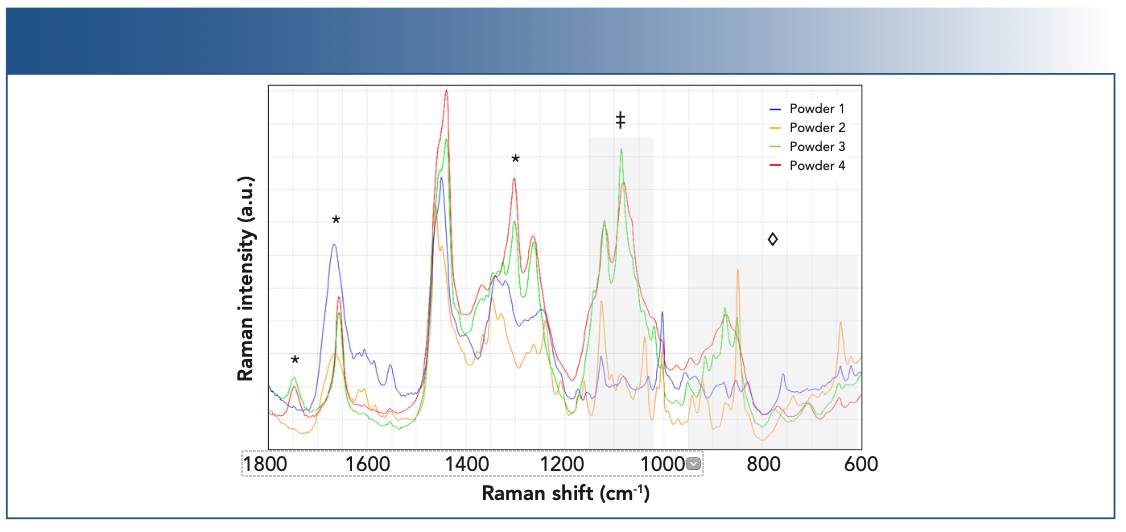1126x532 pixels.
Task: Click the 1600 x-axis tick label
Action: [x=366, y=465]
